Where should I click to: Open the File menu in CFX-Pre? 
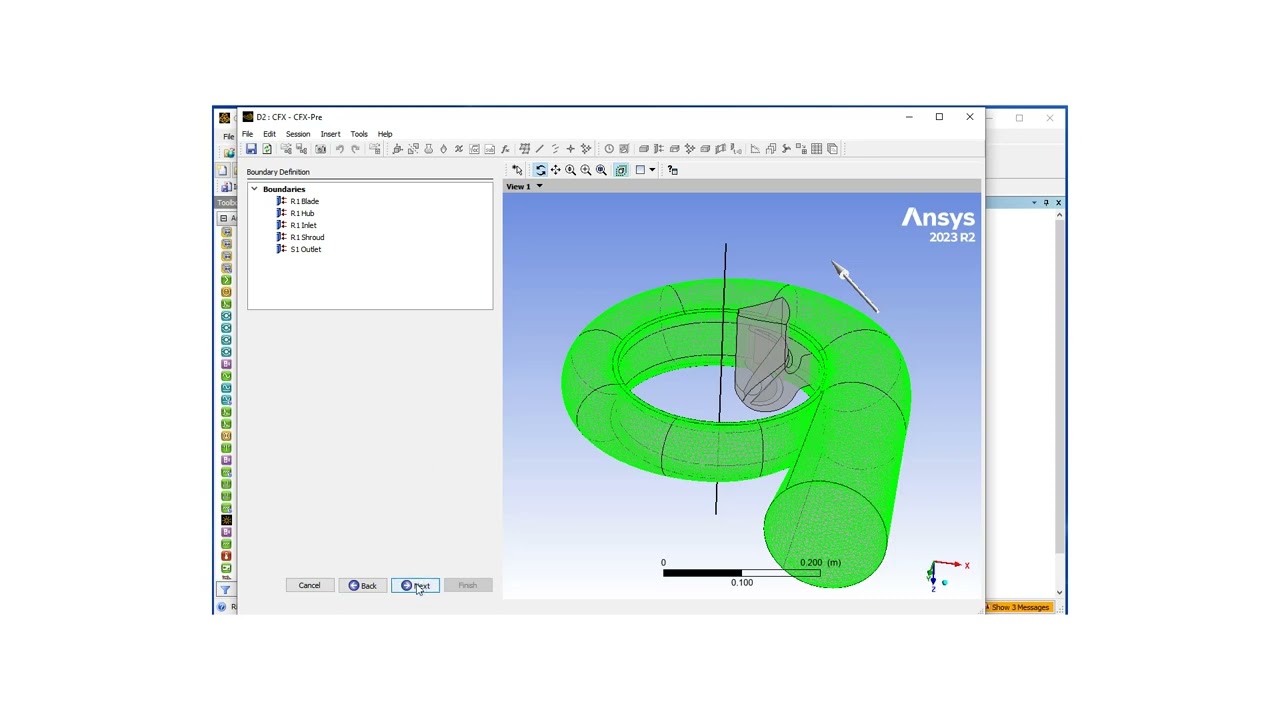tap(247, 134)
